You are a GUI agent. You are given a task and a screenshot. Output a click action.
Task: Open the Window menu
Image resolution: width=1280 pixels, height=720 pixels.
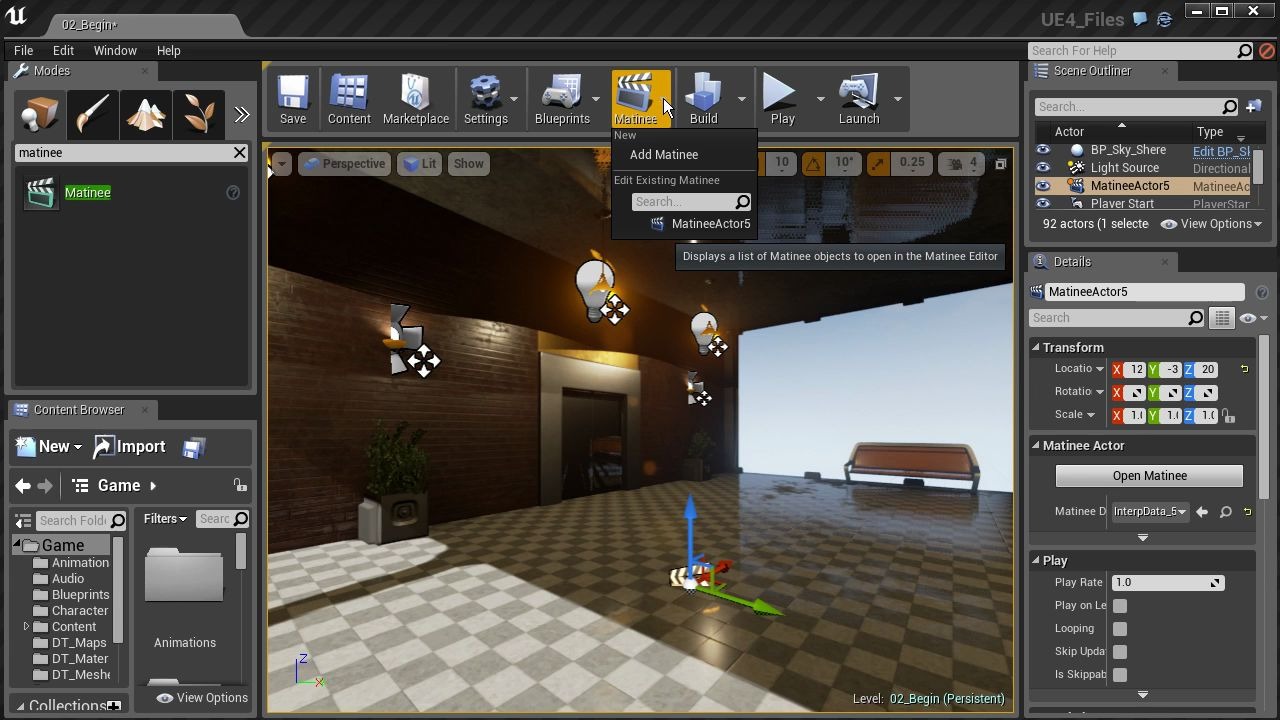coord(115,50)
